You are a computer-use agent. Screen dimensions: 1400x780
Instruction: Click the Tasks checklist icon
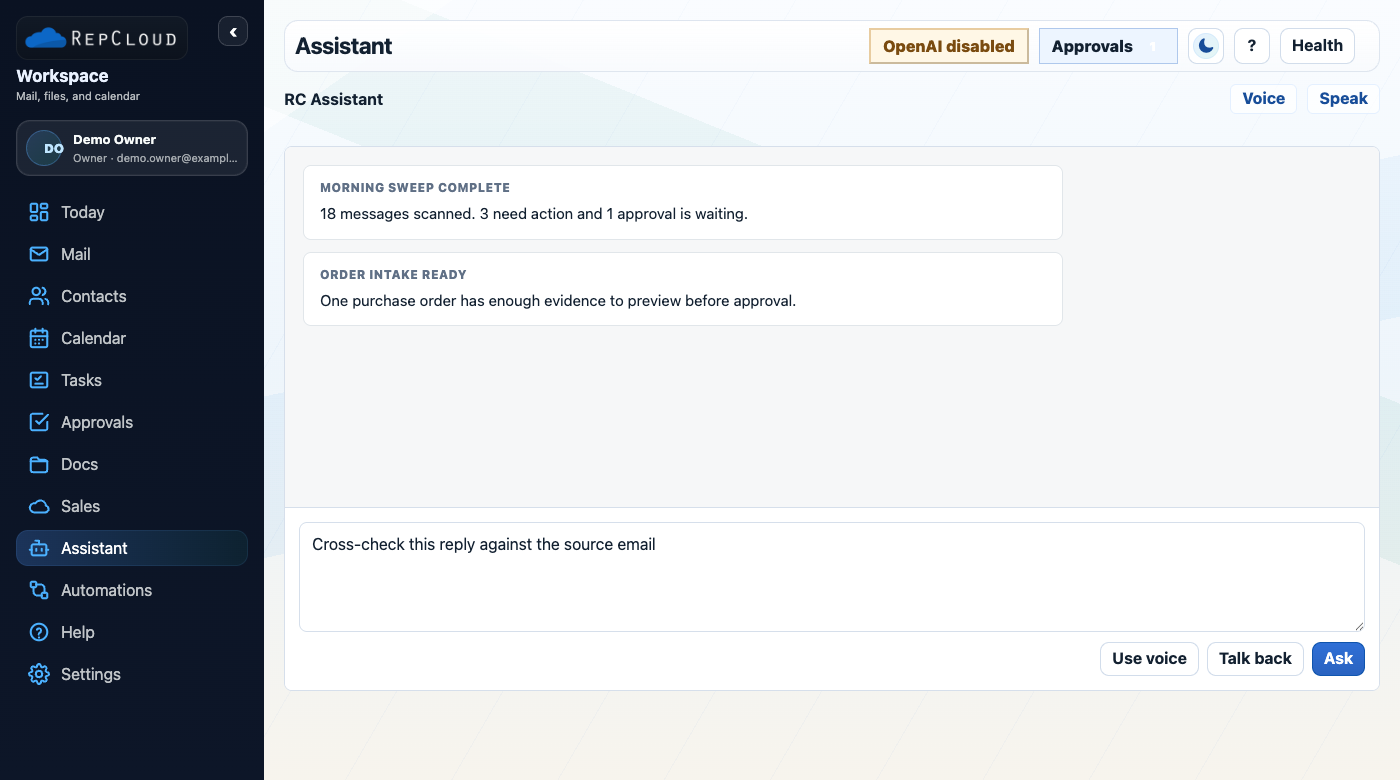[39, 380]
